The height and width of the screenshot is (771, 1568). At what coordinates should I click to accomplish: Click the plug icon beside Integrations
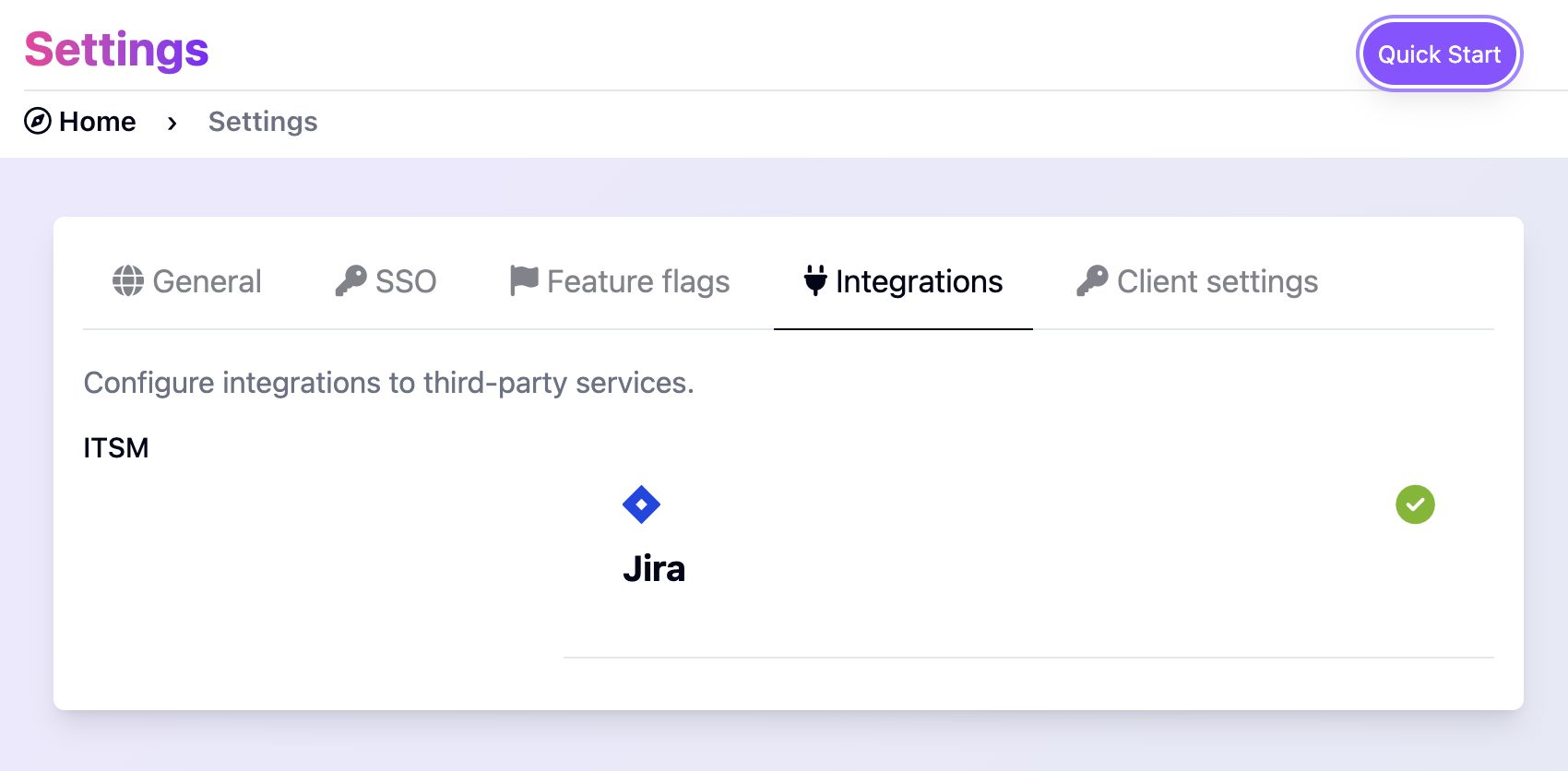pyautogui.click(x=815, y=280)
